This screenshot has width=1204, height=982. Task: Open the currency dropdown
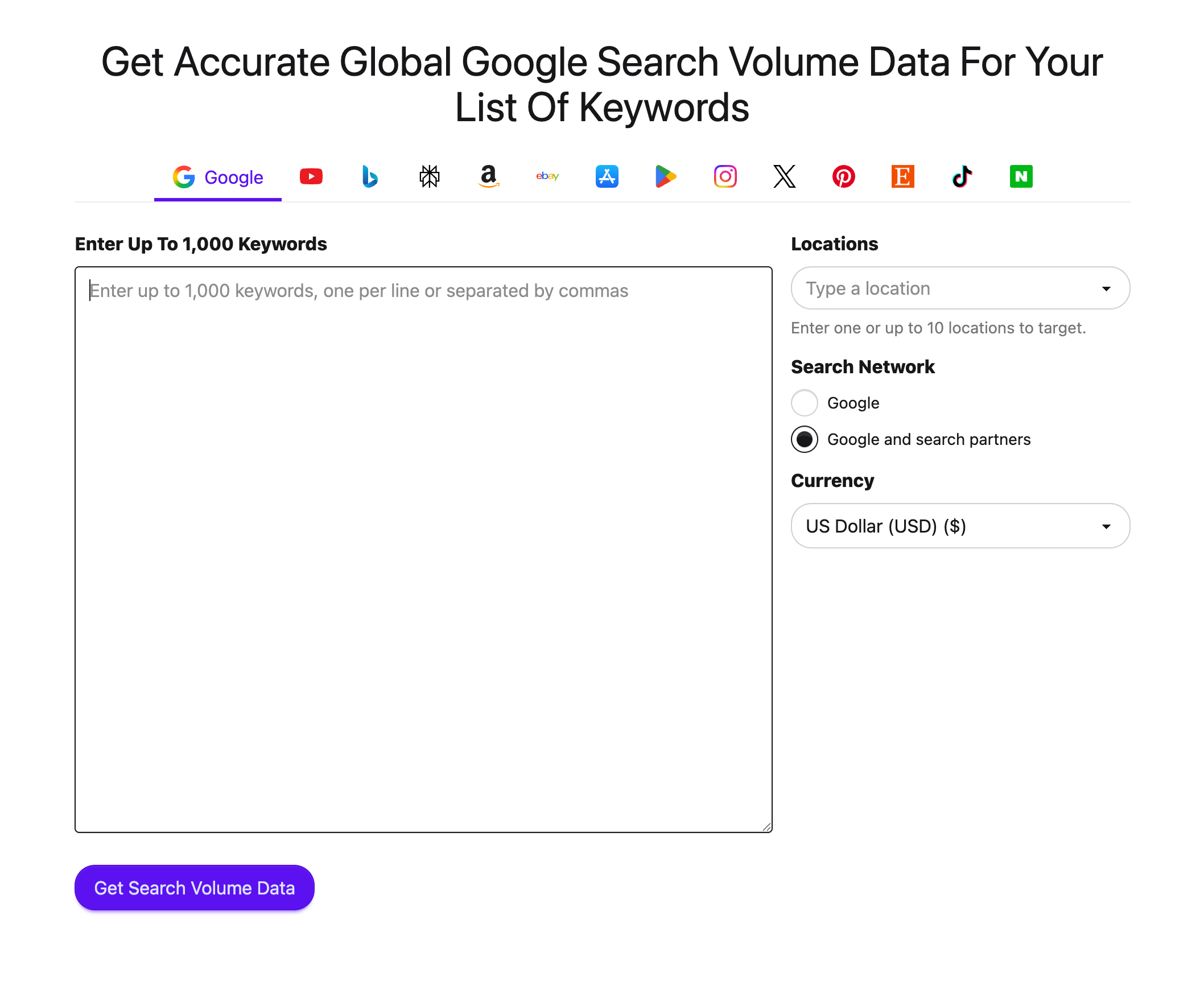pyautogui.click(x=960, y=526)
